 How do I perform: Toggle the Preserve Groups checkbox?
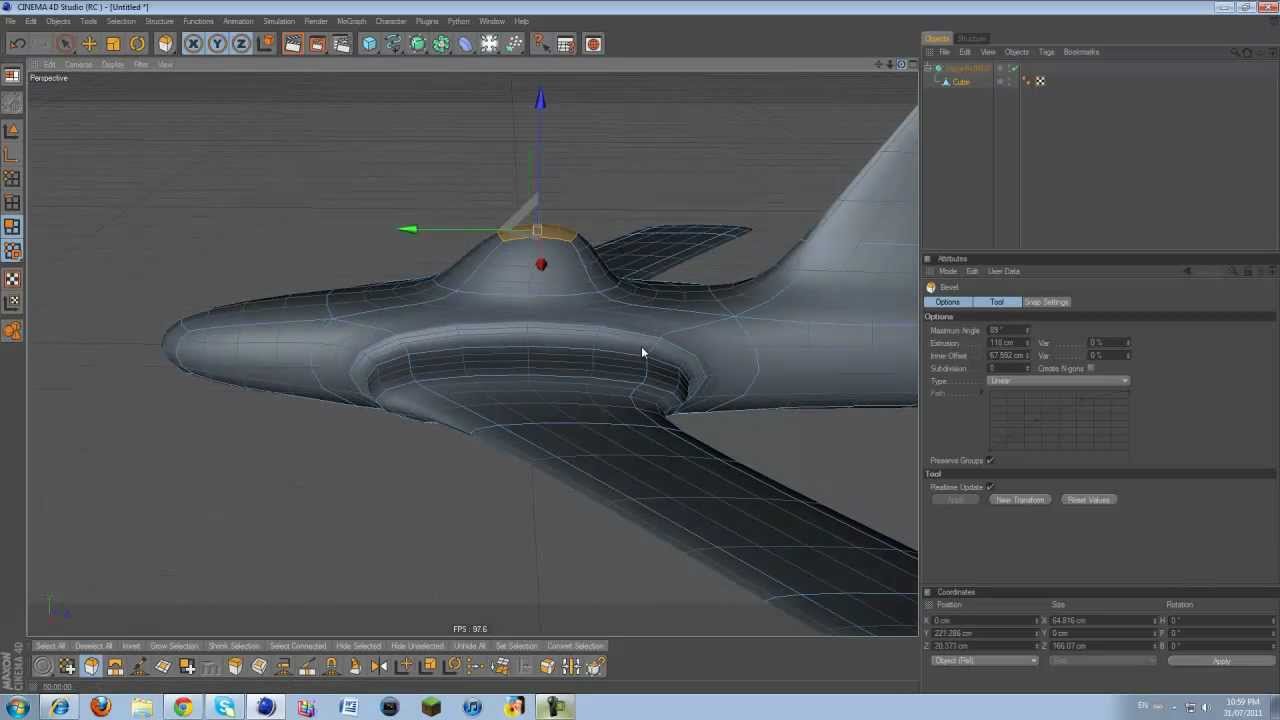990,461
